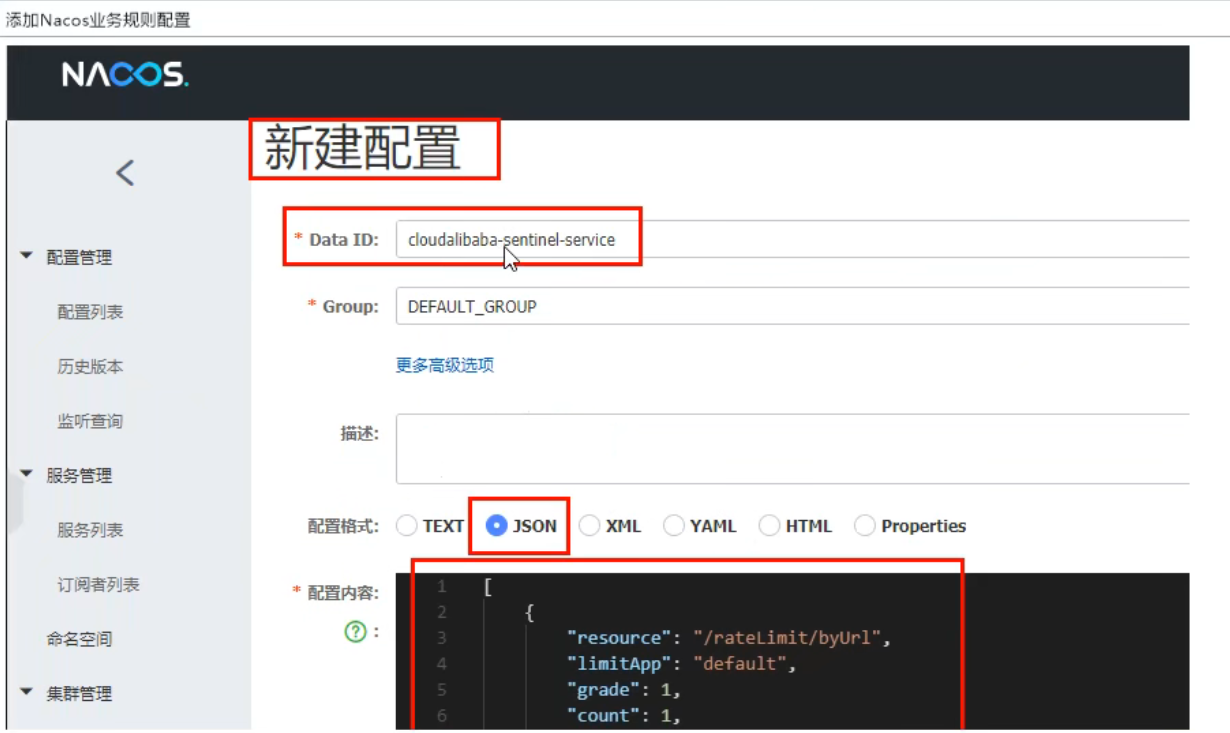Image resolution: width=1230 pixels, height=733 pixels.
Task: Choose XML as configuration format
Action: 590,526
